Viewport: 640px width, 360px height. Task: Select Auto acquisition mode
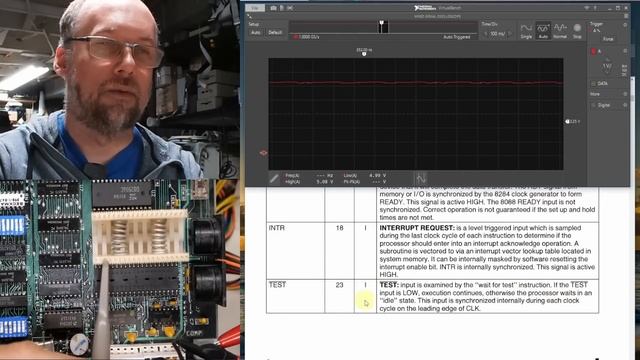click(x=543, y=31)
